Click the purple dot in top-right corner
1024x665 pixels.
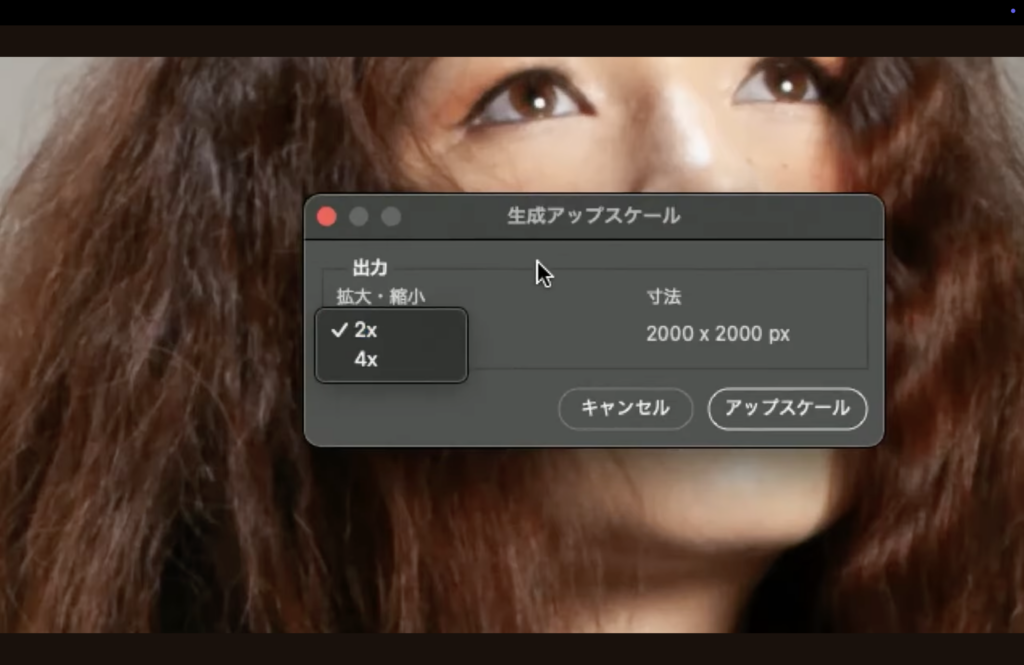[x=1011, y=10]
